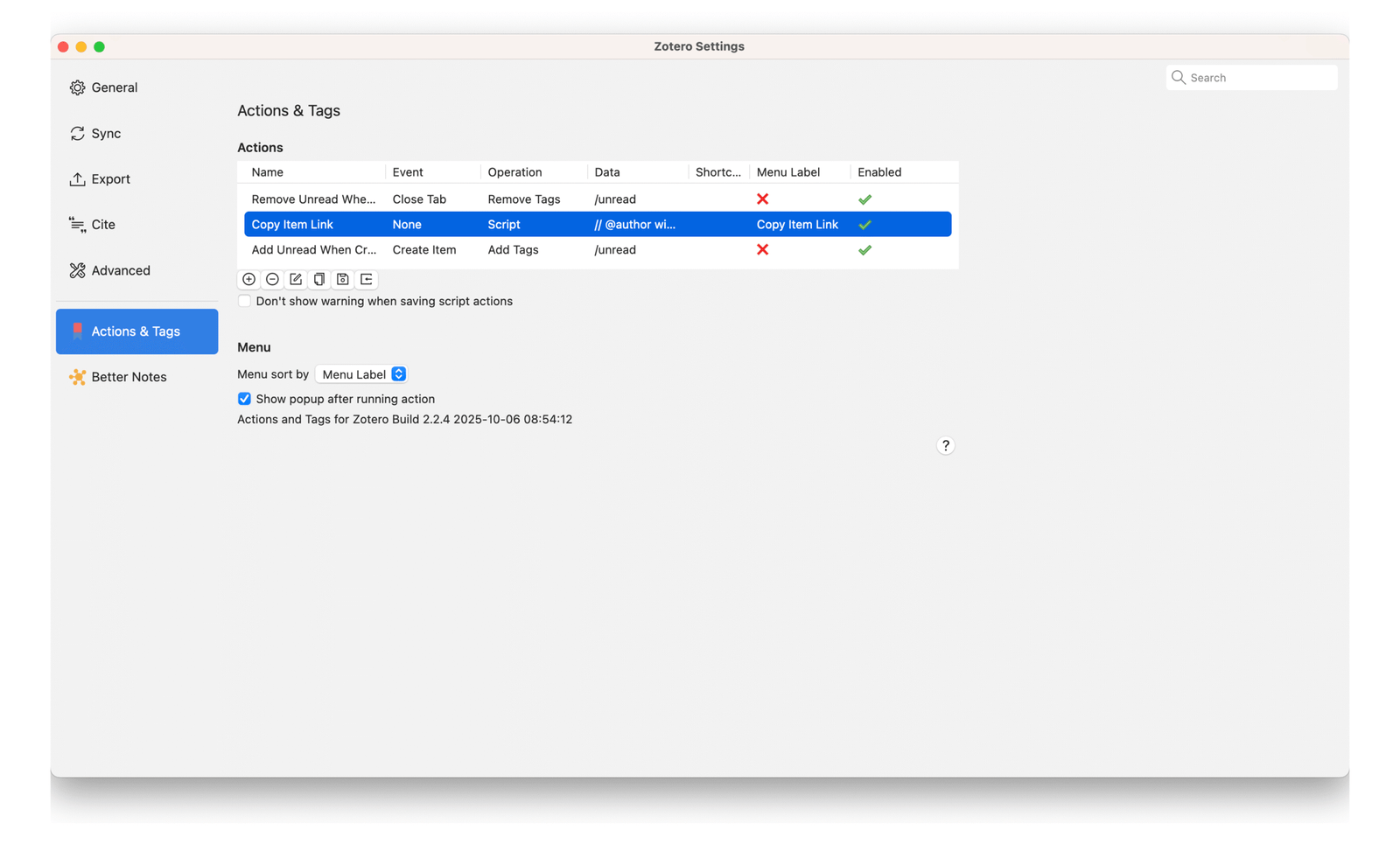Select the Add Unread When Created action row
Screen dimensions: 1400x844
click(x=313, y=250)
